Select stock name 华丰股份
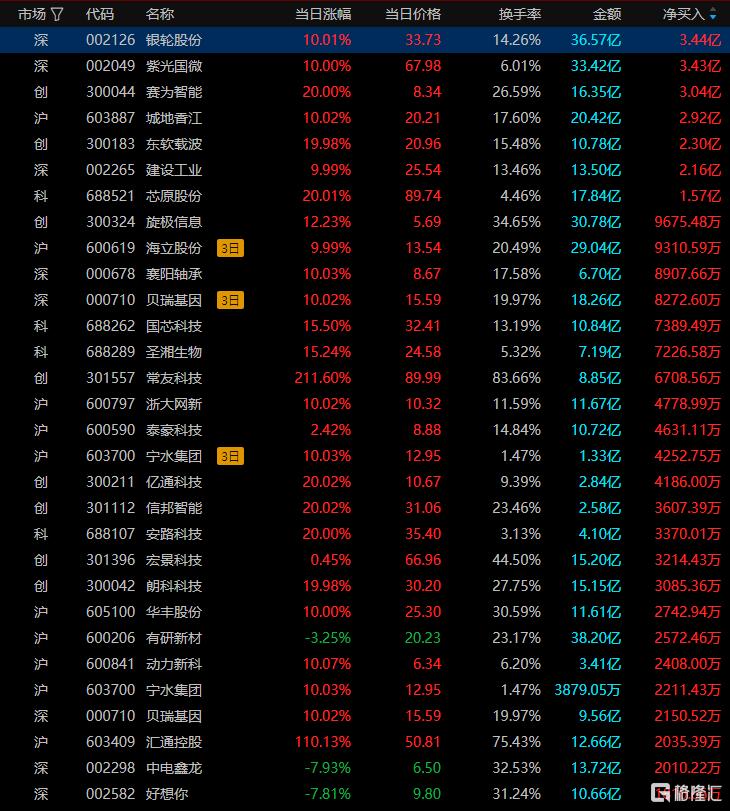730x811 pixels. 174,612
